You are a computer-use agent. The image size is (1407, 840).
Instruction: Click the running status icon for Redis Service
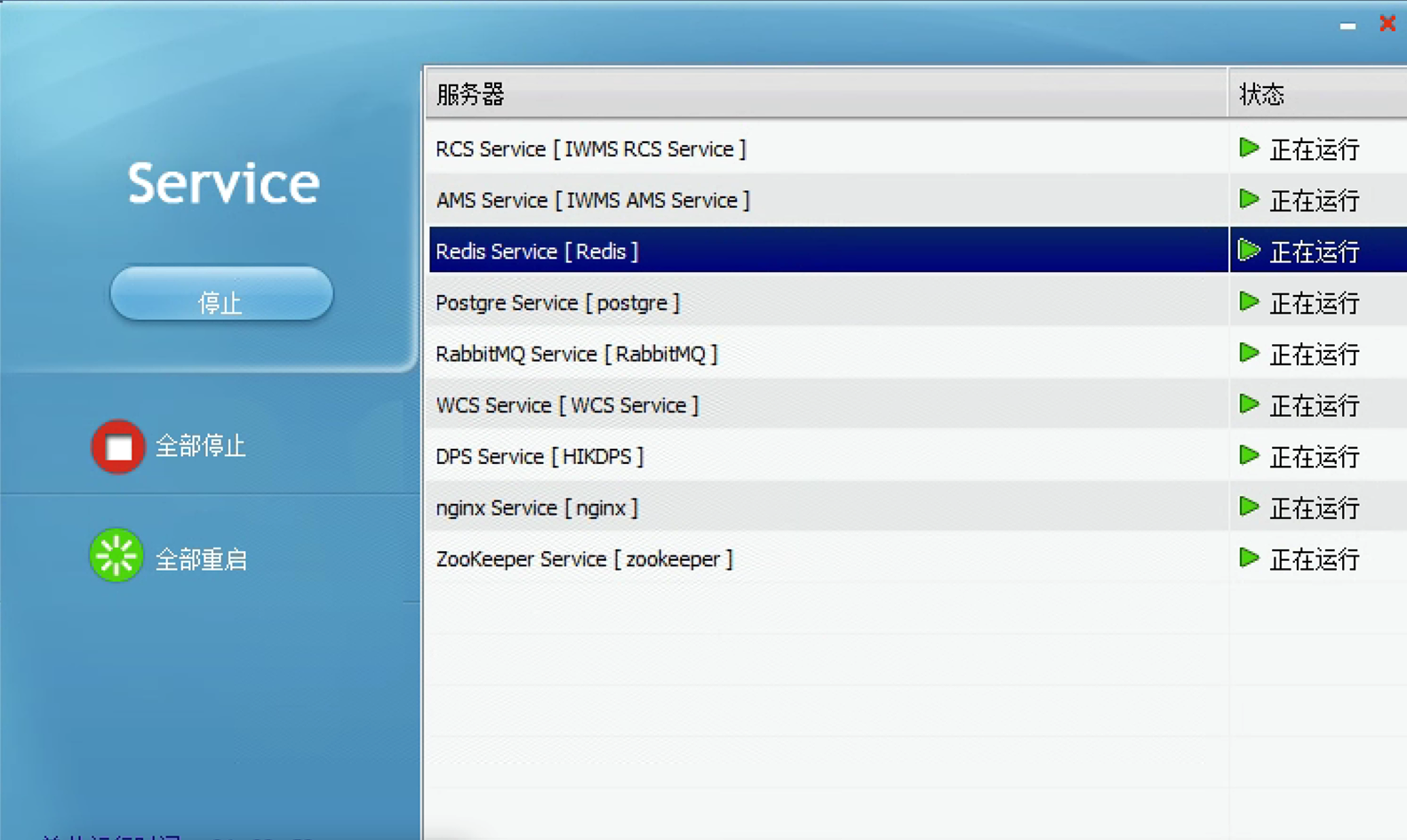click(x=1249, y=251)
